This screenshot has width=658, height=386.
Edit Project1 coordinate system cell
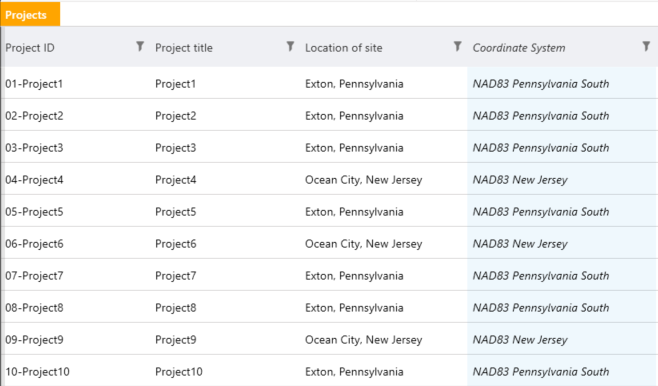pos(562,83)
